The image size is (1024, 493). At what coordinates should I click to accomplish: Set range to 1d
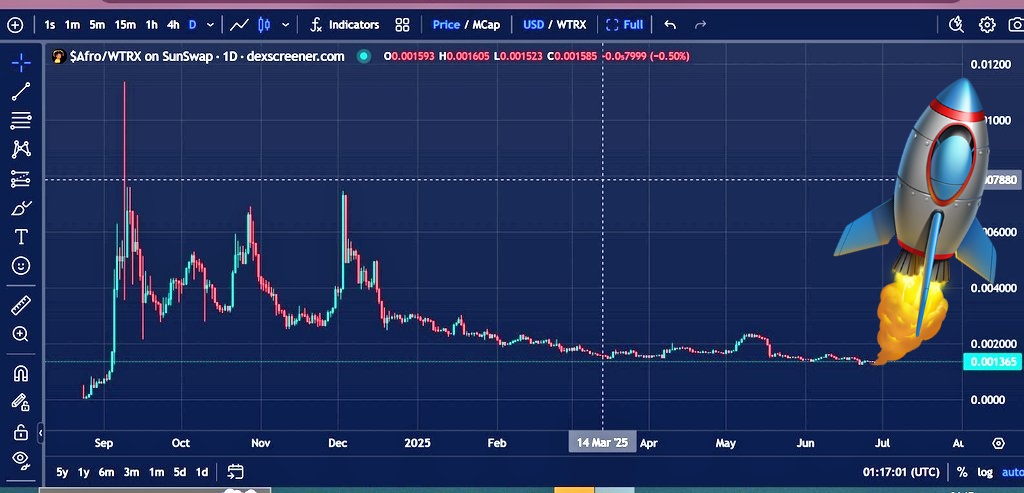202,472
